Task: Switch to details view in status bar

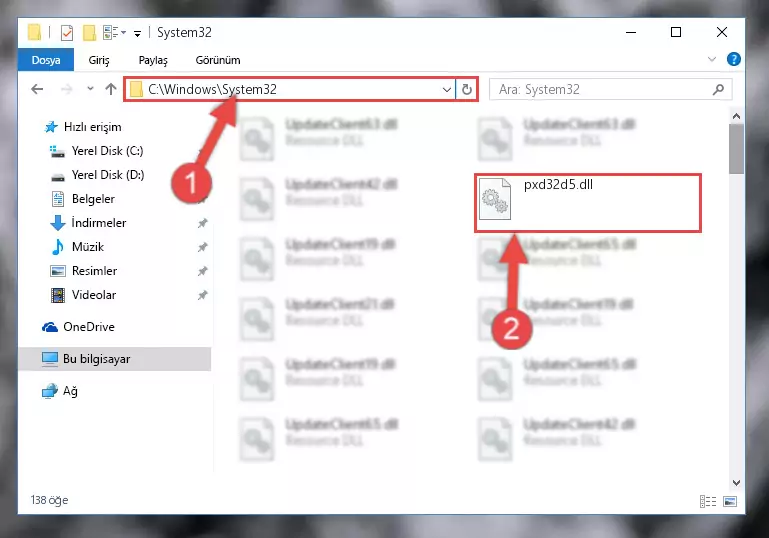Action: [x=708, y=501]
